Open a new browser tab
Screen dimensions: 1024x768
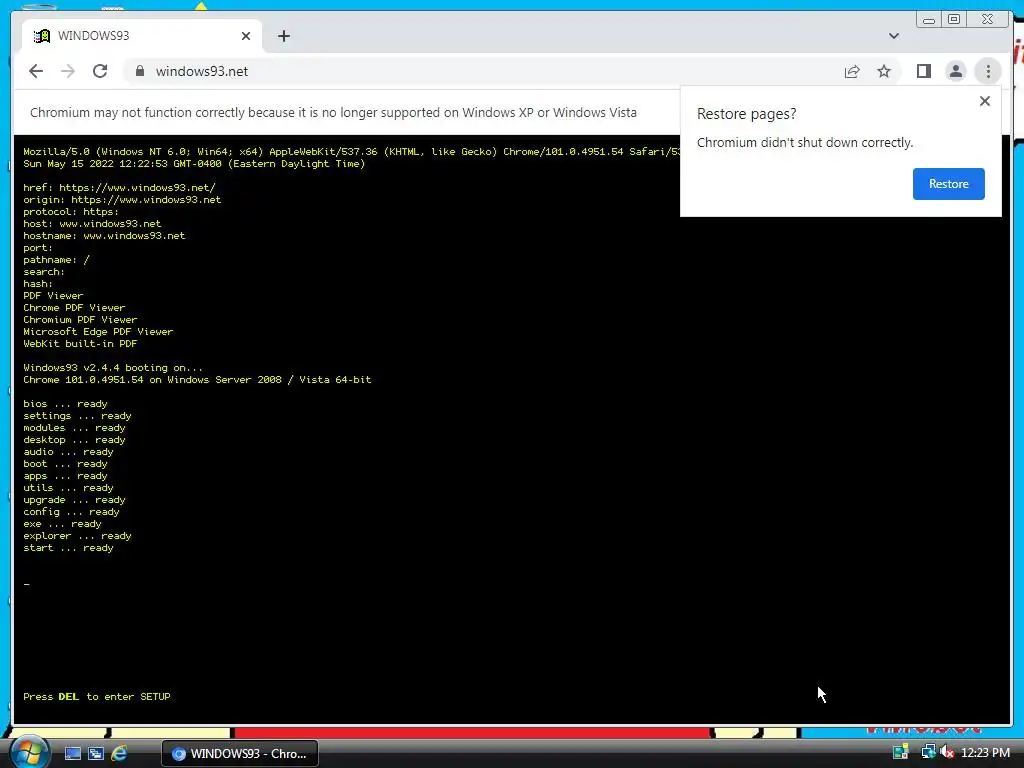tap(283, 36)
